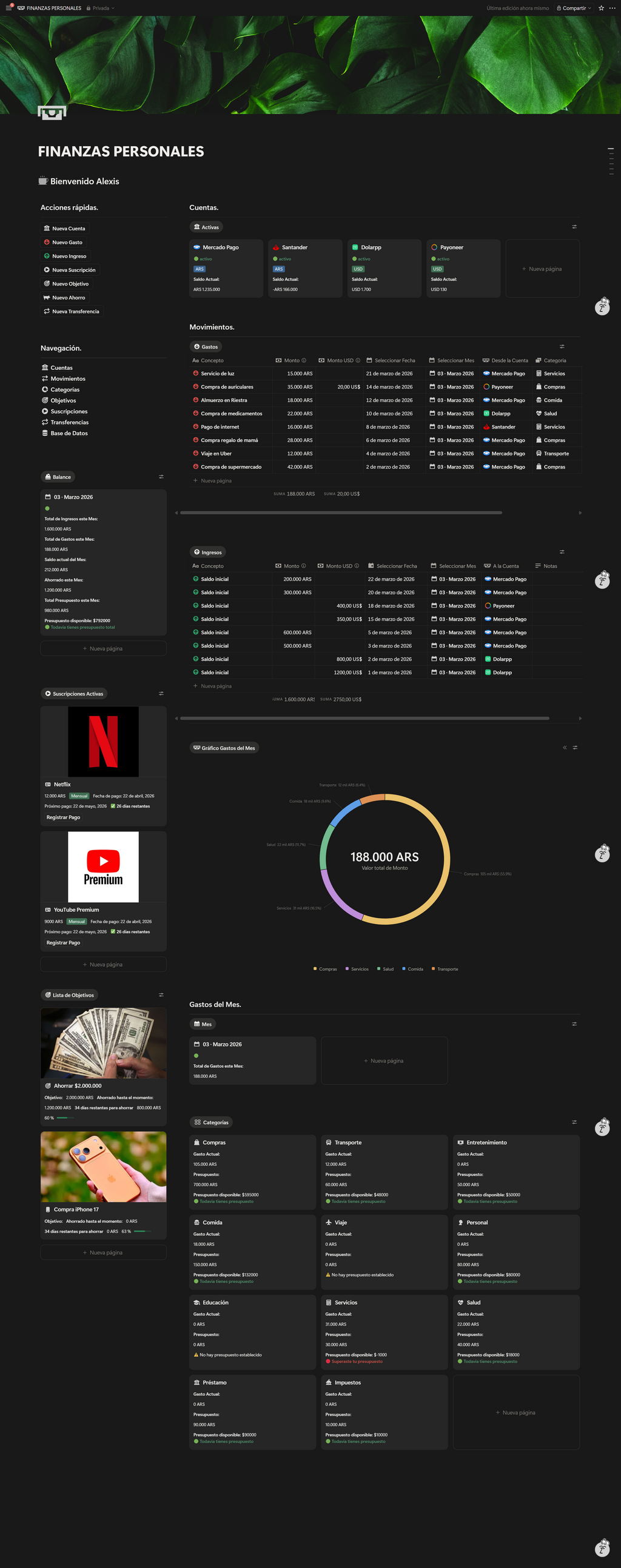Open the Santander account card icon

(x=276, y=247)
